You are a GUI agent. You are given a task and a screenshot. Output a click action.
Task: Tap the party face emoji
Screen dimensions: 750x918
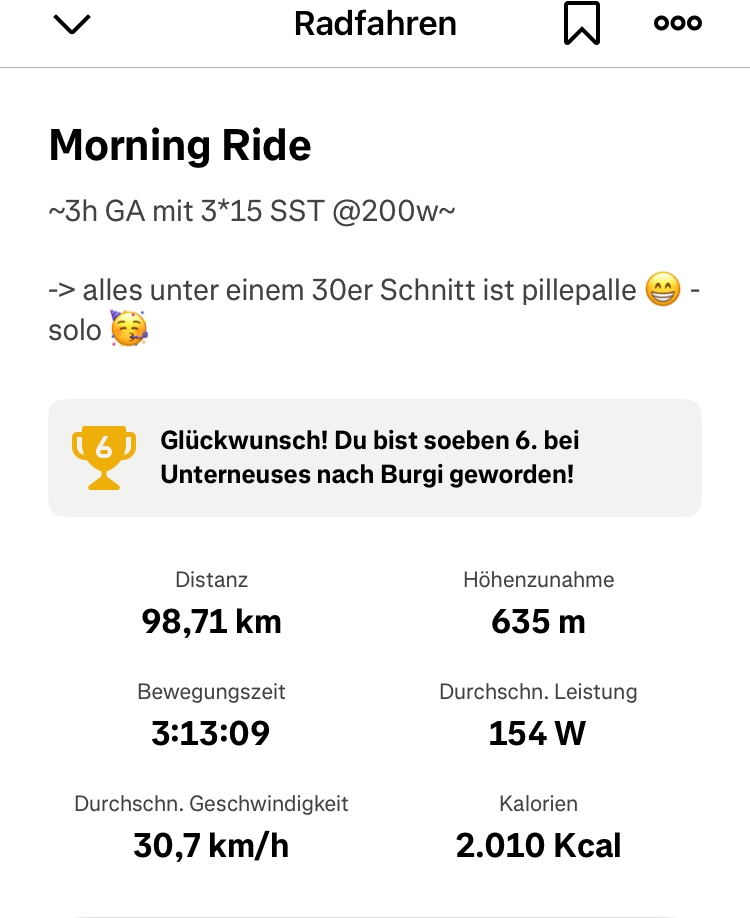click(x=128, y=329)
